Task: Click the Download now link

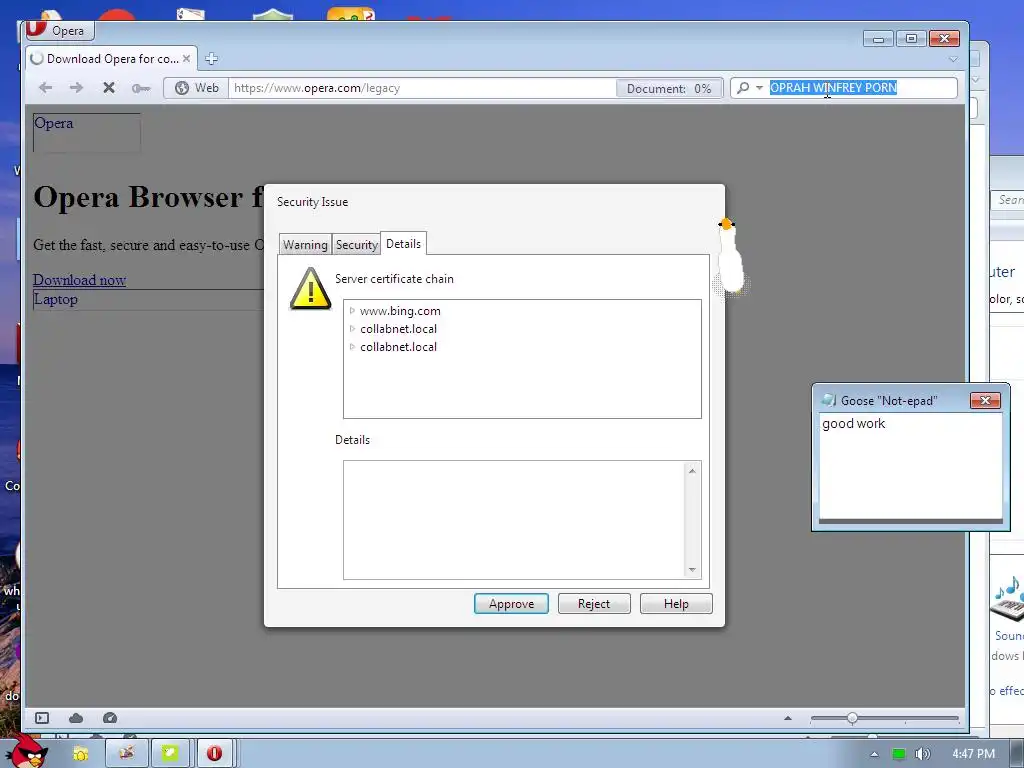Action: coord(80,280)
